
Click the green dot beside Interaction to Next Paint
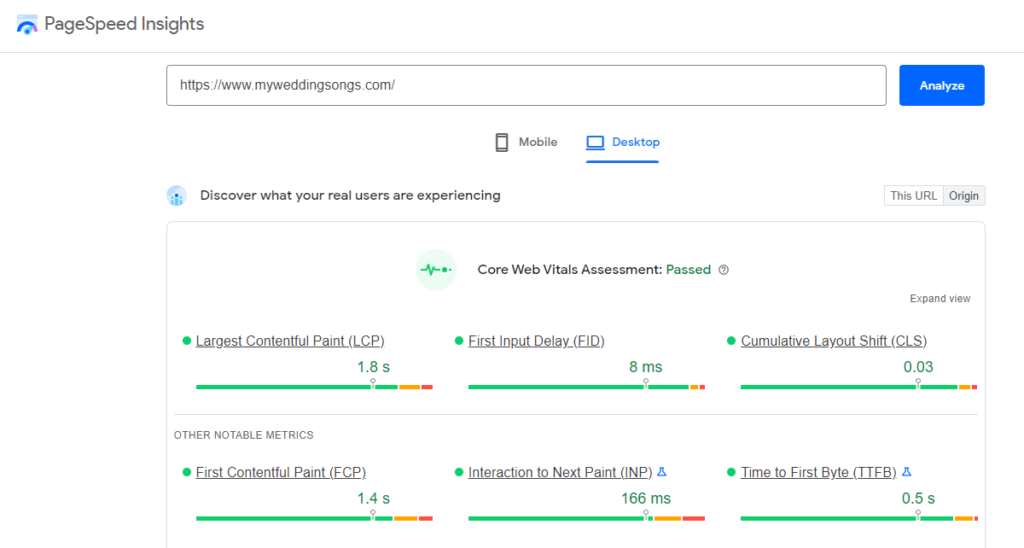pyautogui.click(x=458, y=472)
